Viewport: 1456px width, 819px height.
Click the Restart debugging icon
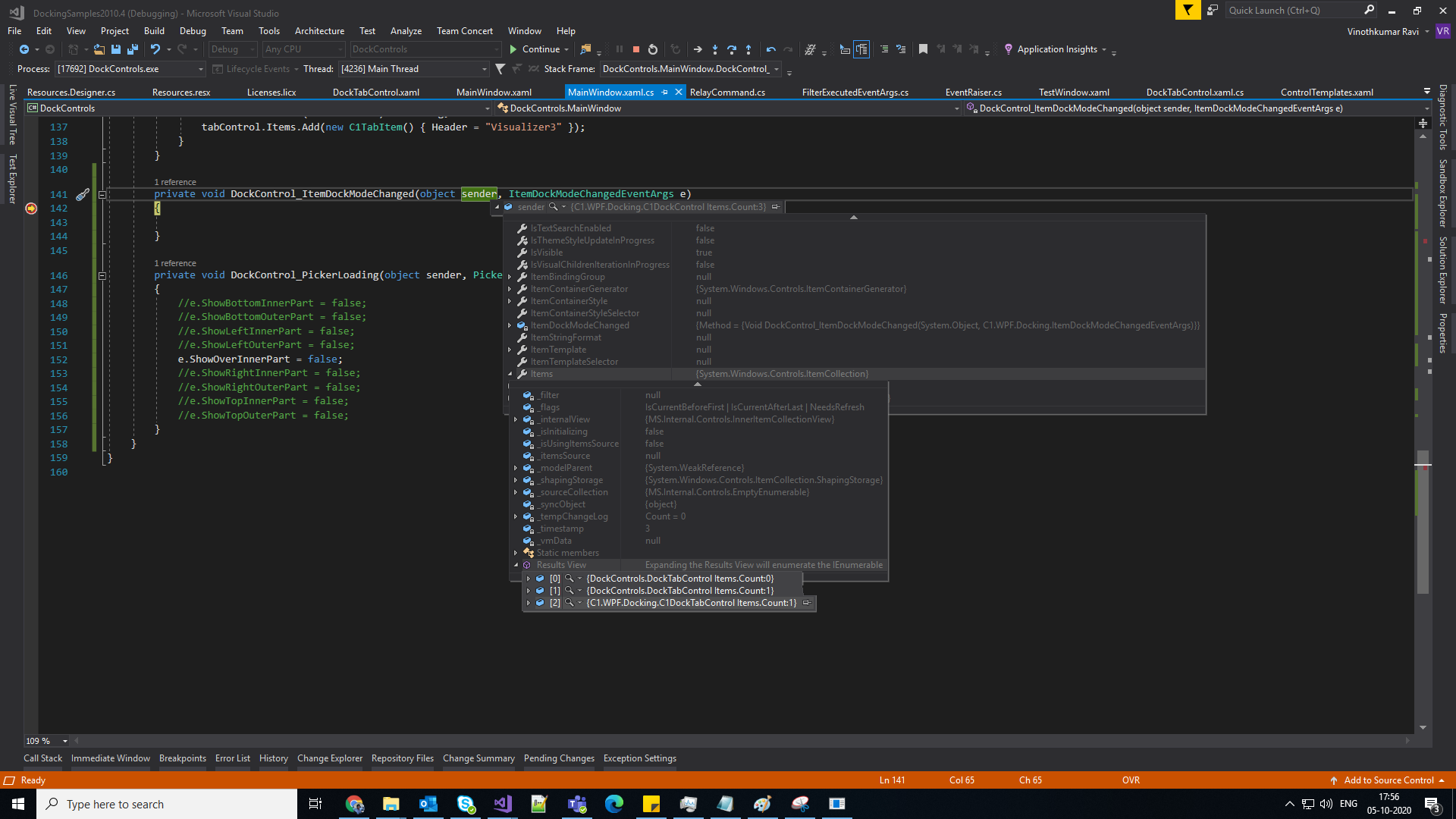coord(653,49)
